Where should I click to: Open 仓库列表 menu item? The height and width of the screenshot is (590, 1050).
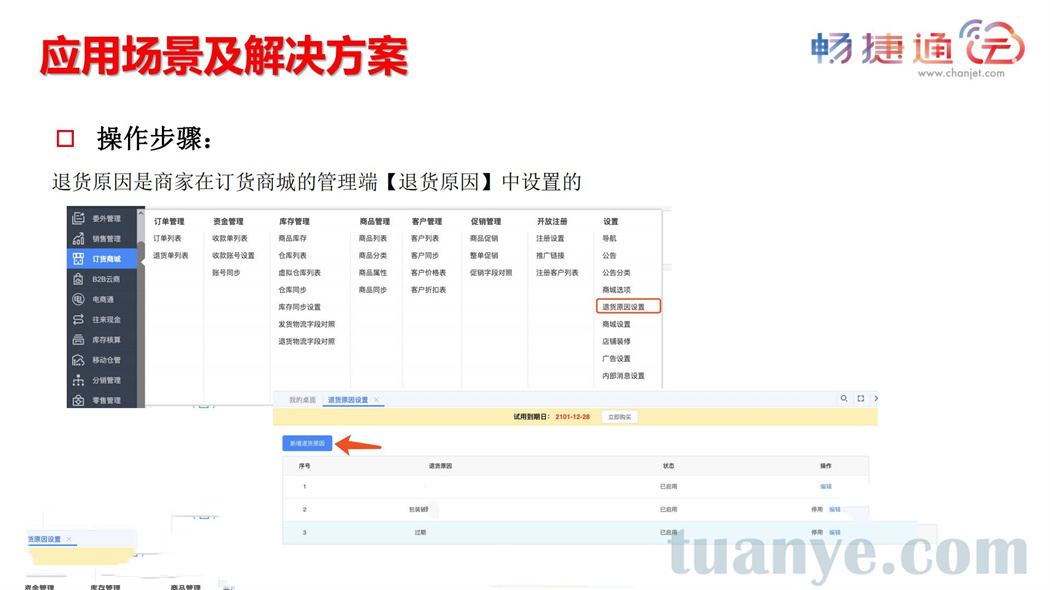click(x=293, y=255)
